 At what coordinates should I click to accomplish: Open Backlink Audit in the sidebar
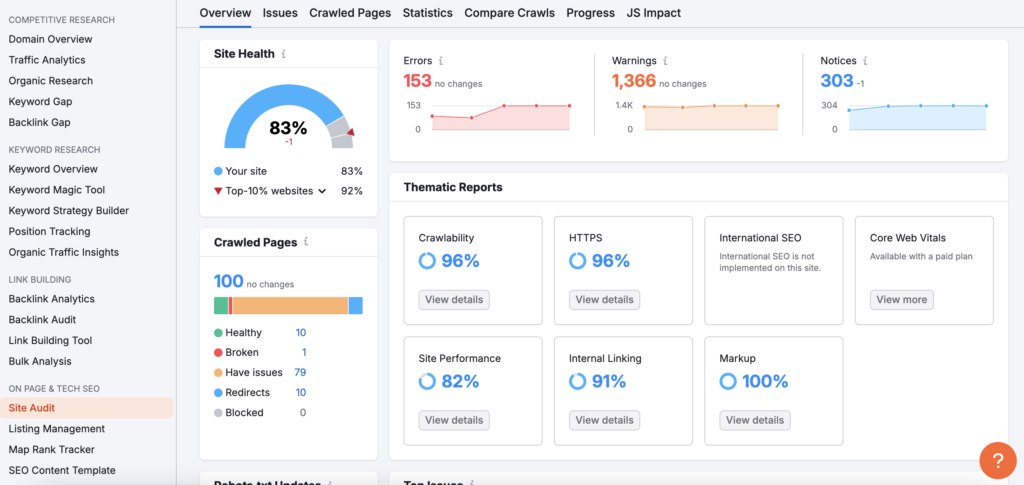[x=42, y=320]
